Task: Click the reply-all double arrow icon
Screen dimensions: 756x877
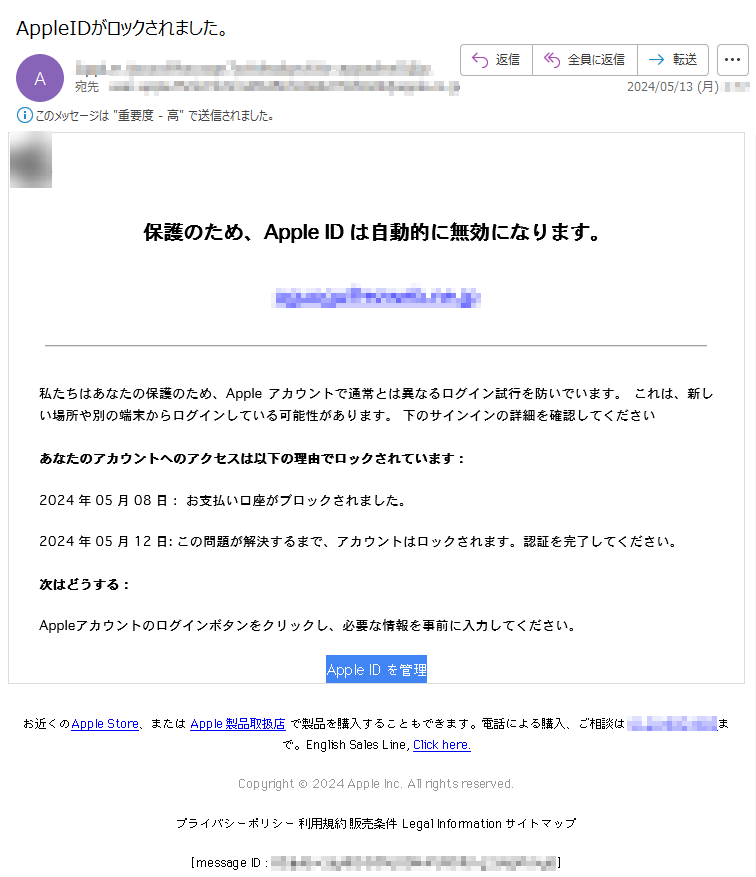Action: [x=552, y=60]
